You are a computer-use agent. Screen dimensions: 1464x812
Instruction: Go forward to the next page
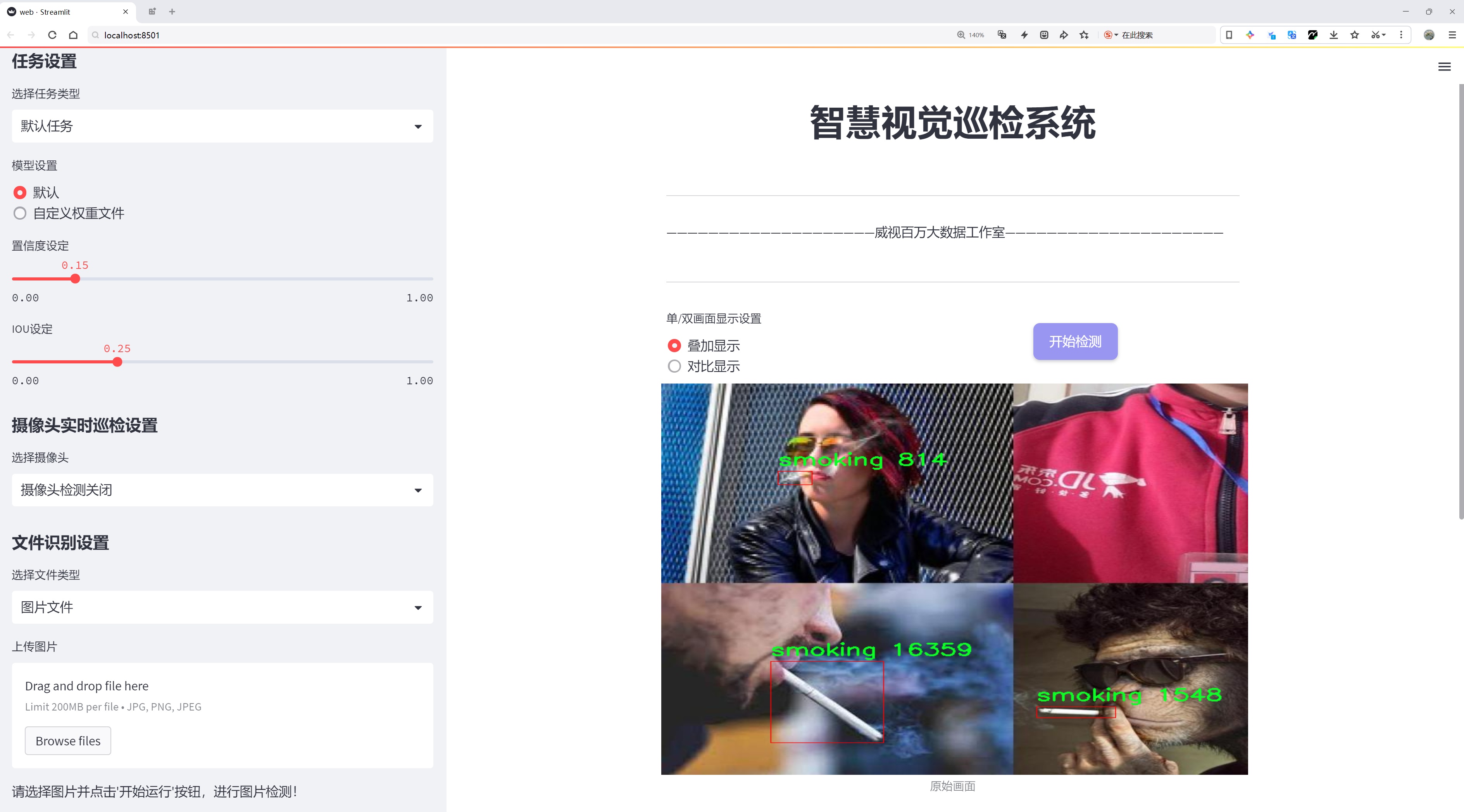click(31, 34)
